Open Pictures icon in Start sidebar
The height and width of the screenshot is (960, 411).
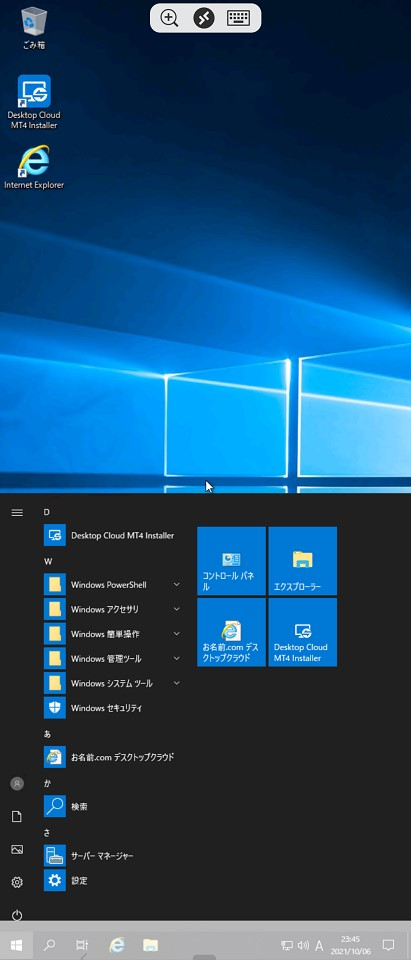pos(17,849)
